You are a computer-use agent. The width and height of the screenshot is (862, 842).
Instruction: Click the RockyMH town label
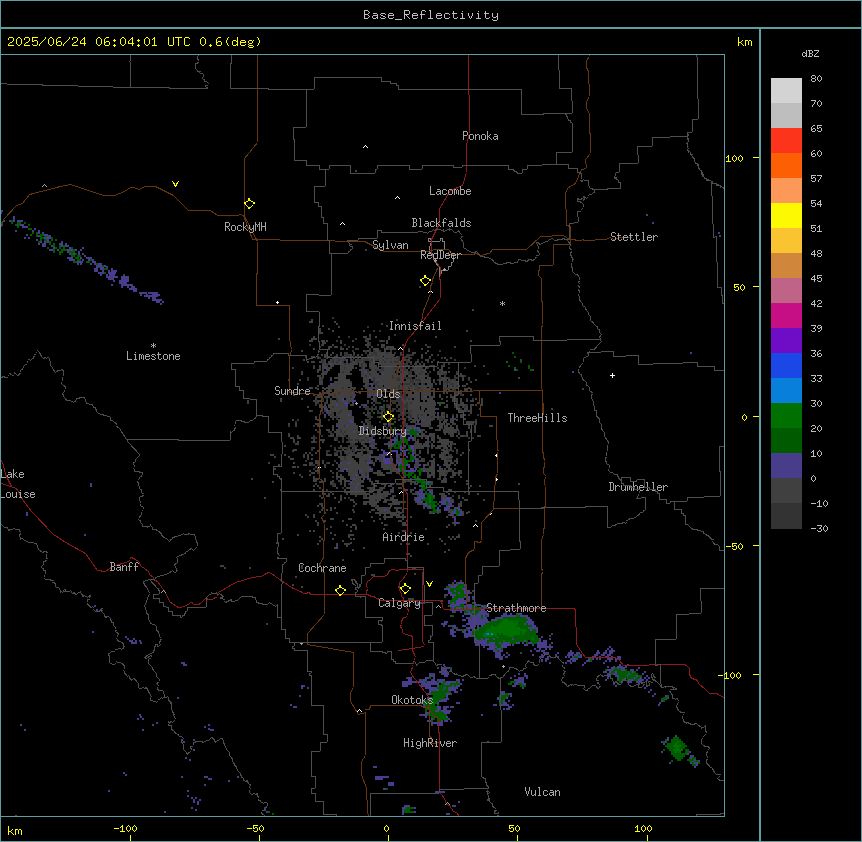[245, 227]
